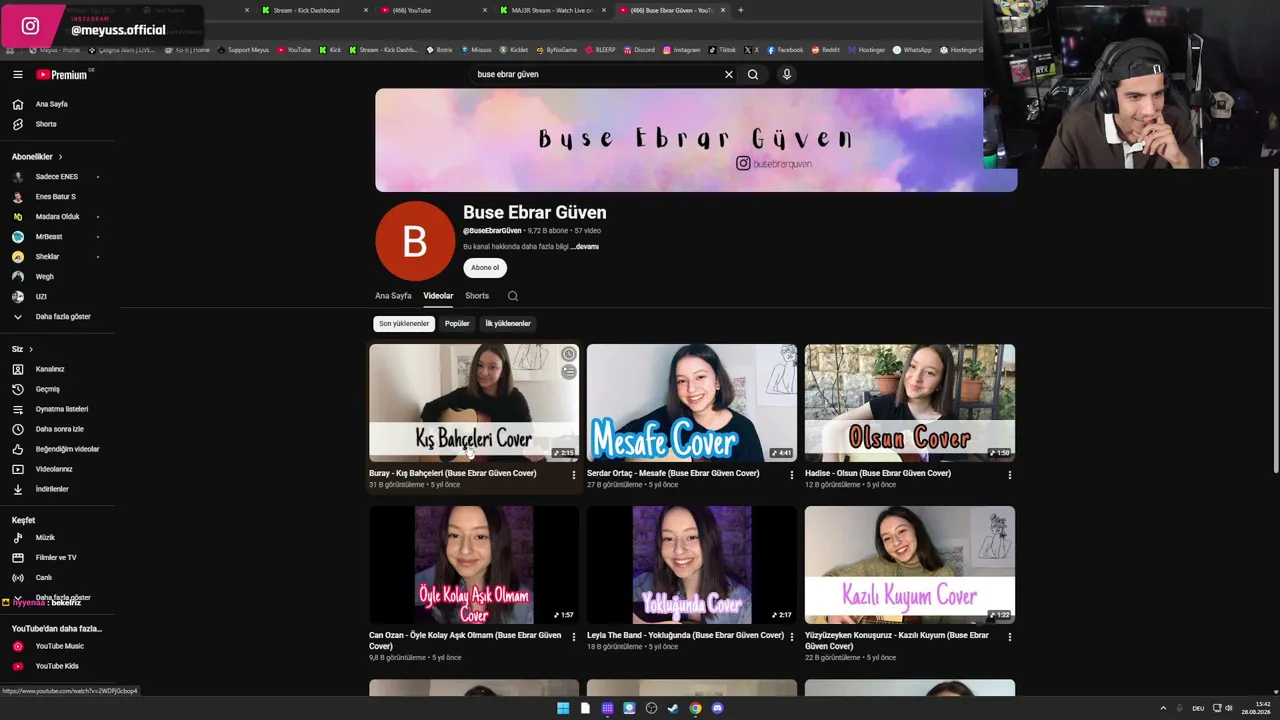Open options for Olsun Cover video
The height and width of the screenshot is (720, 1280).
click(x=1010, y=475)
